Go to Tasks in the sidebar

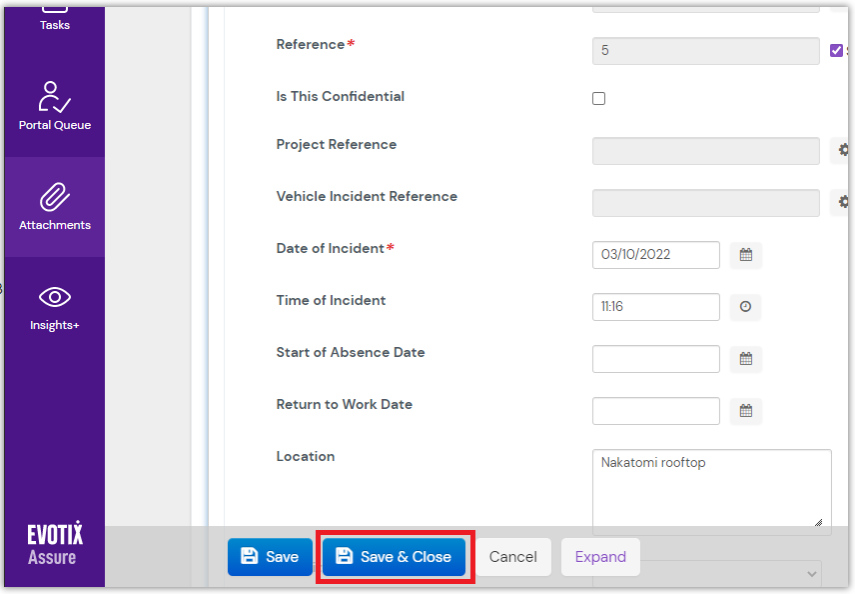54,17
